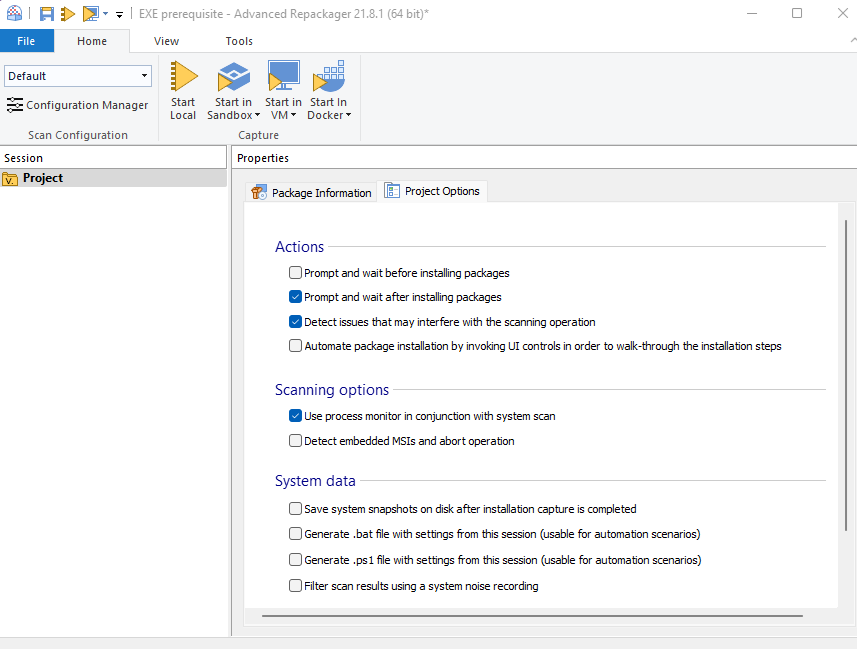Start Local capture
This screenshot has height=649, width=857.
tap(183, 91)
